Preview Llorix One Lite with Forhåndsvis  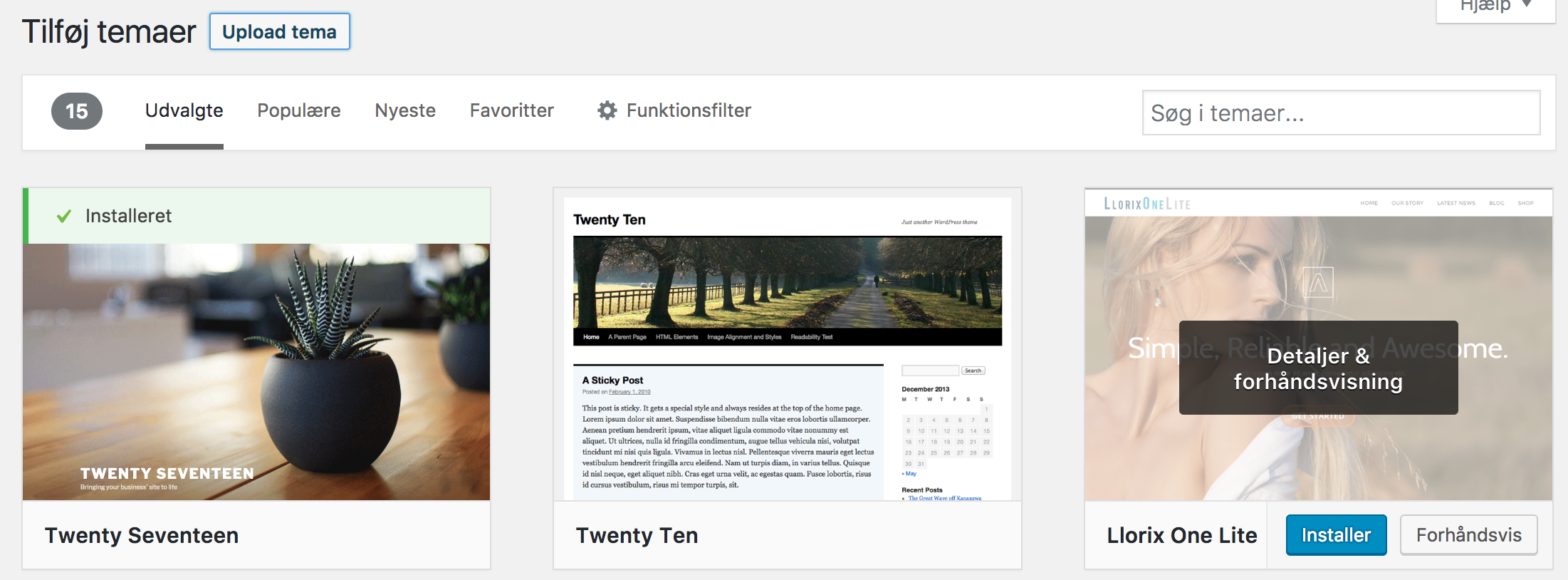(x=1468, y=535)
